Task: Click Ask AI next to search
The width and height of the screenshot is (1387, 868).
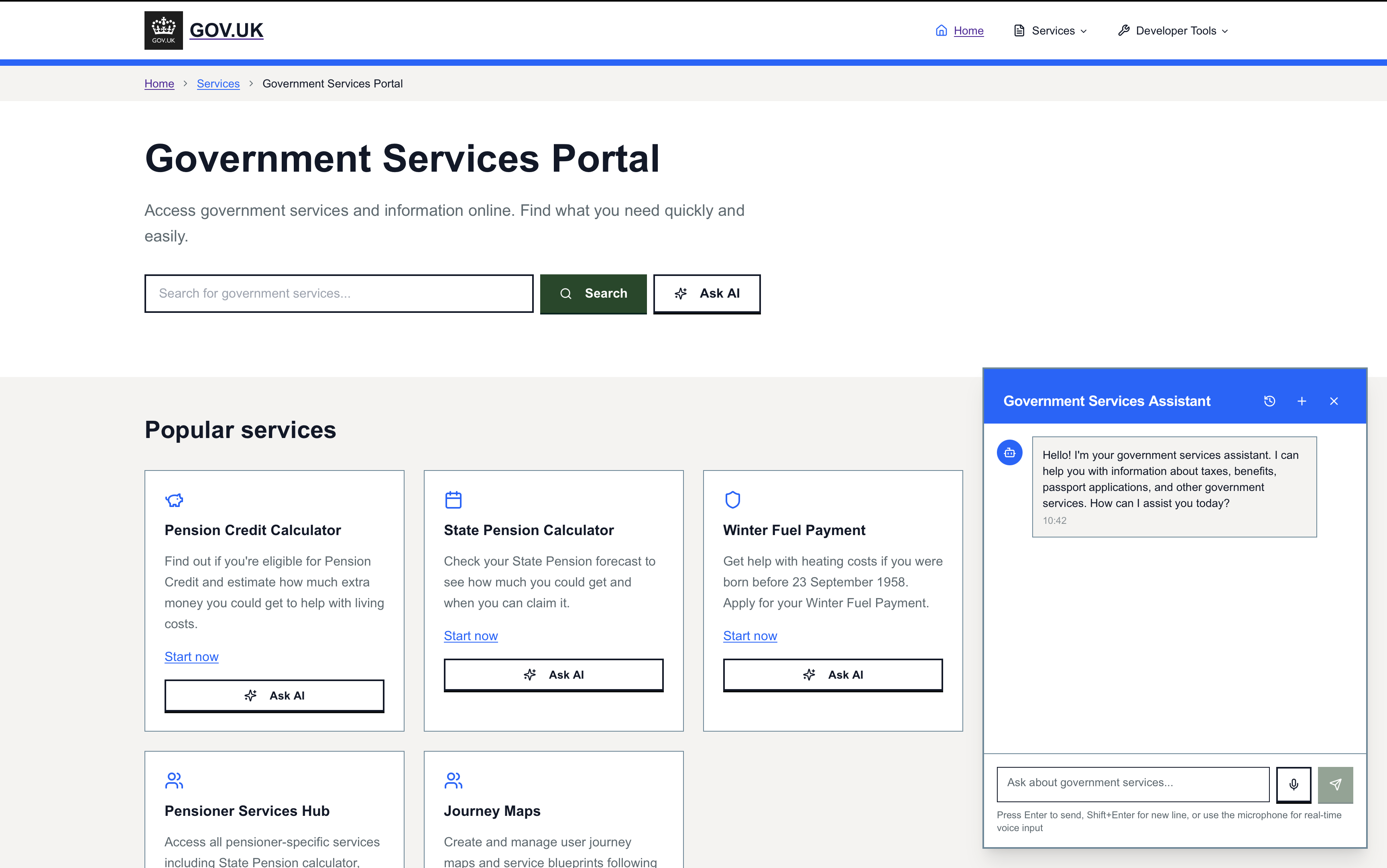Action: click(x=706, y=294)
